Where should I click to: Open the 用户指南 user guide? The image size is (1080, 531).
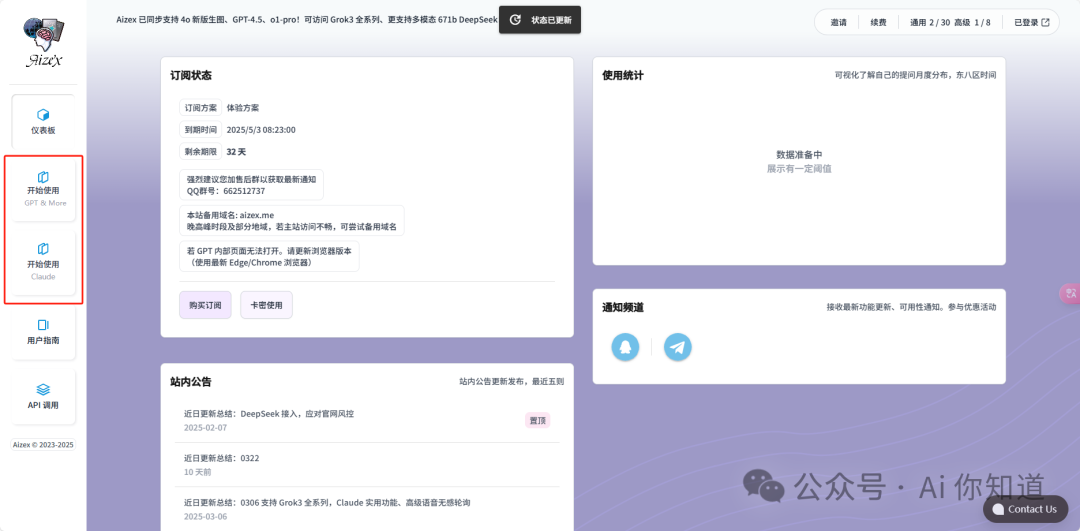click(x=43, y=331)
